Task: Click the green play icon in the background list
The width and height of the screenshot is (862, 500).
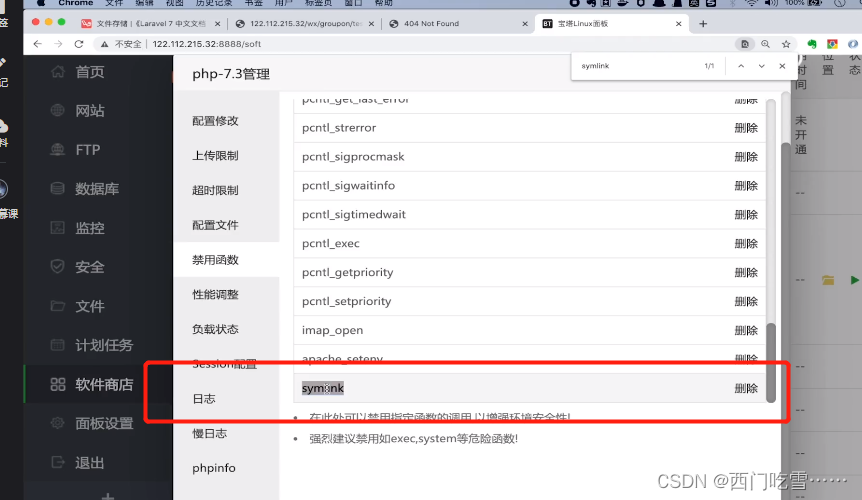Action: pyautogui.click(x=854, y=280)
